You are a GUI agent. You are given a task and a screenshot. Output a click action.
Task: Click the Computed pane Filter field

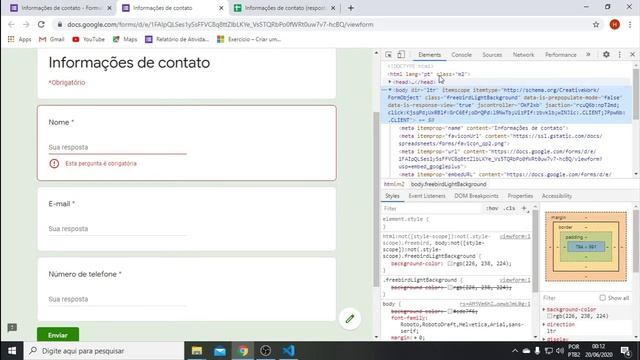pos(569,298)
